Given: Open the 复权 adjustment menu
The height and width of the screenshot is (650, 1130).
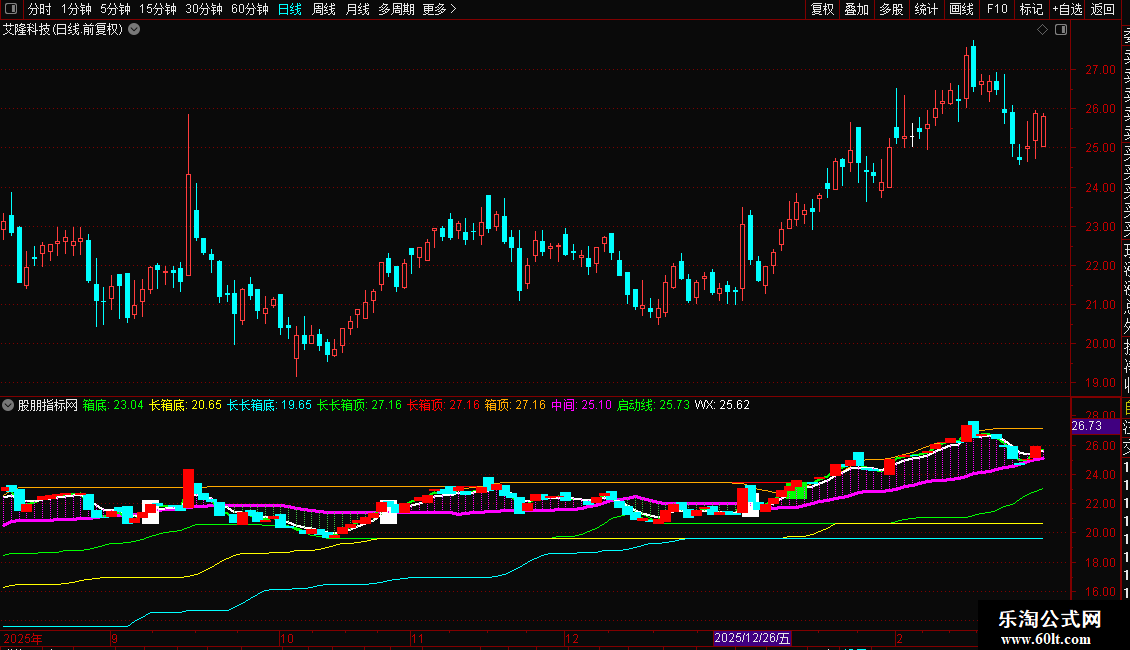Looking at the screenshot, I should (x=822, y=9).
